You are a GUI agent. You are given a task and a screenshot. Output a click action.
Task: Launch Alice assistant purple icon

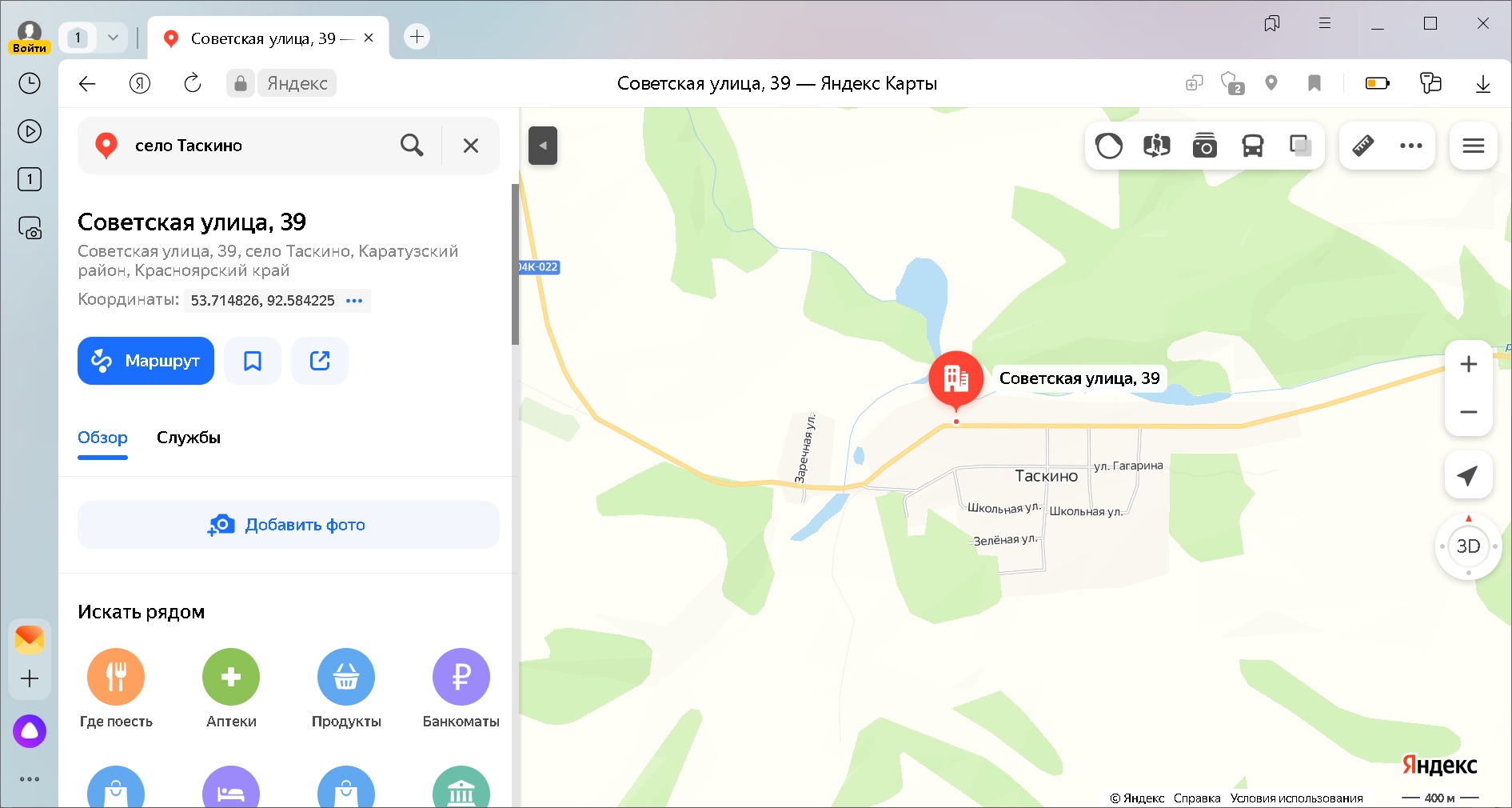point(30,731)
